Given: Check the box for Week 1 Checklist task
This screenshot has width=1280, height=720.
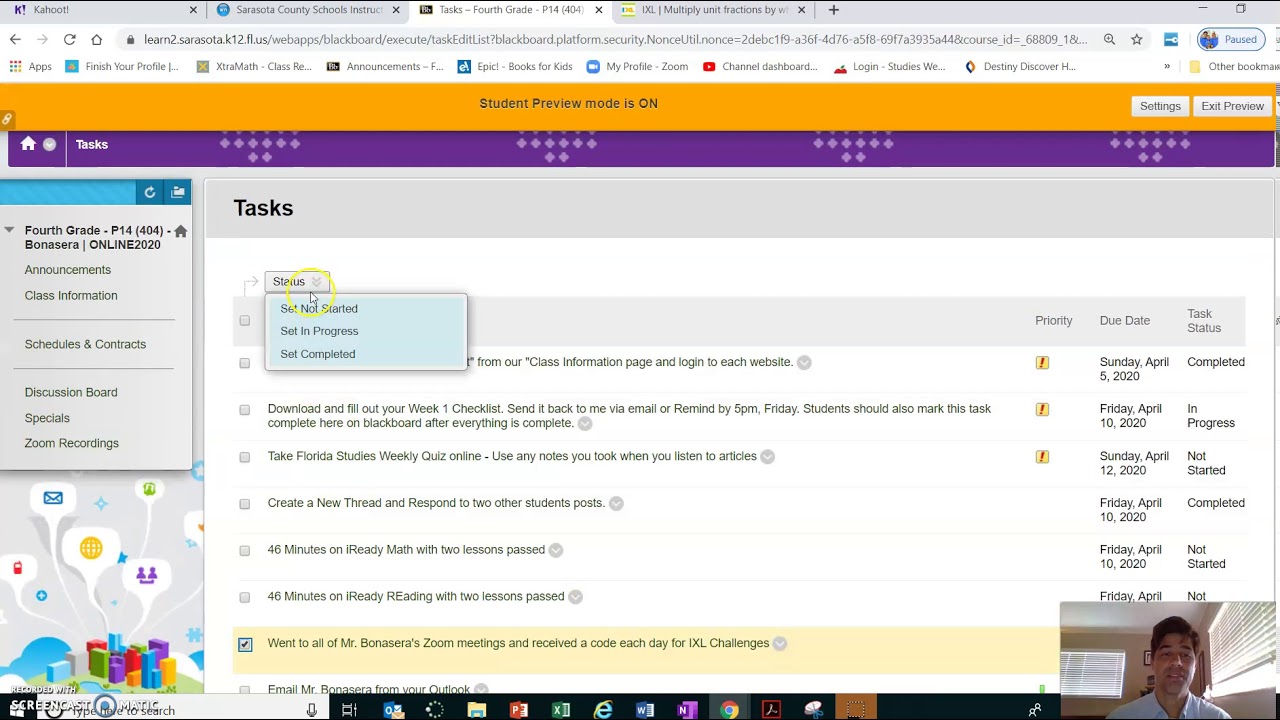Looking at the screenshot, I should [245, 410].
